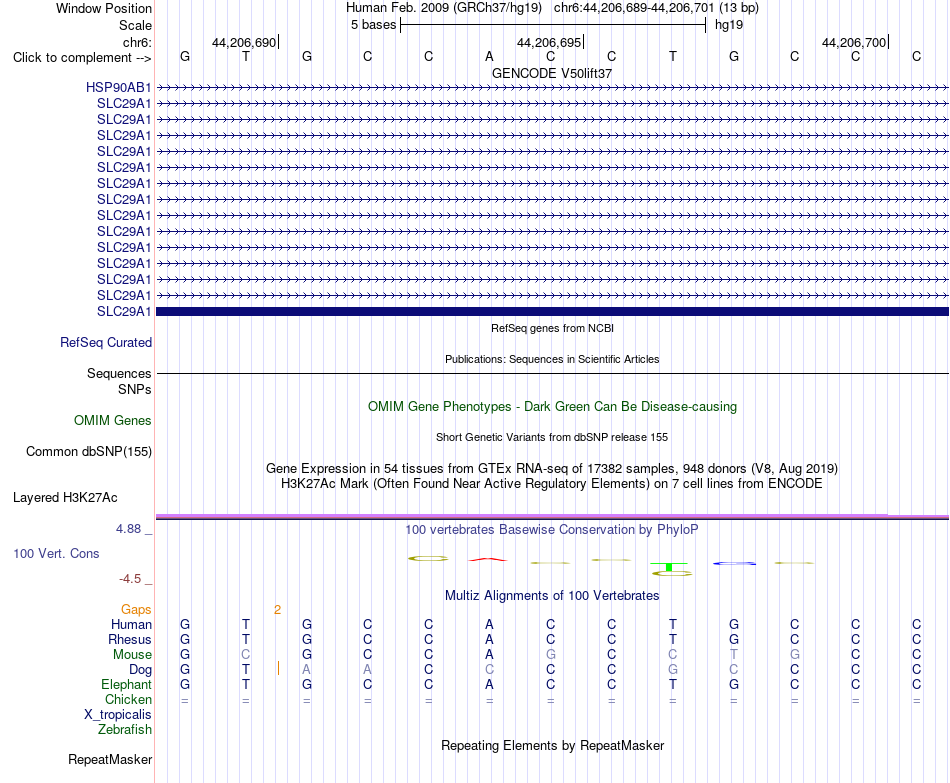Click the Dog species label
950x783 pixels.
140,670
